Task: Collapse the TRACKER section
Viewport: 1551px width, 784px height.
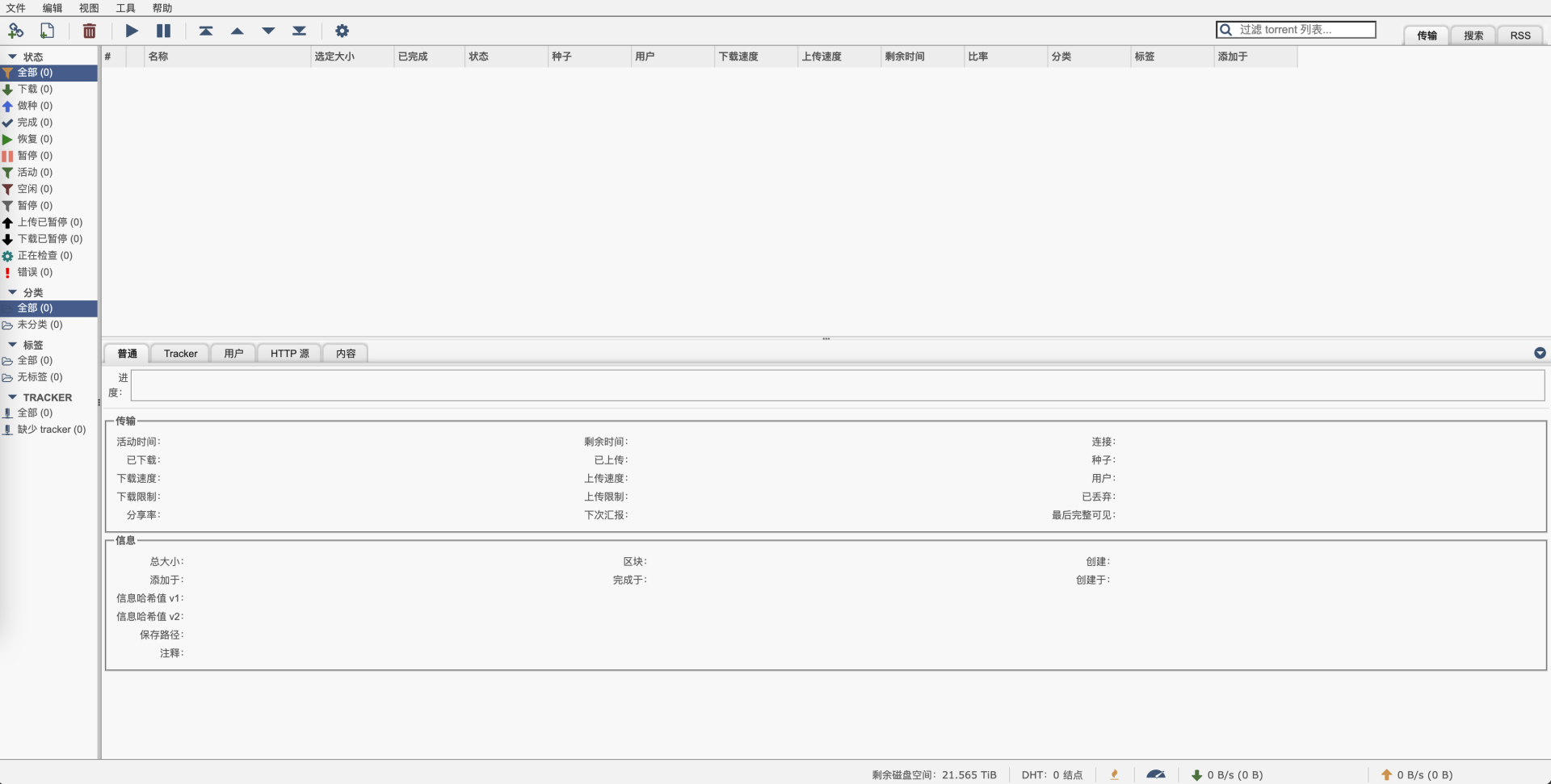Action: pos(12,397)
